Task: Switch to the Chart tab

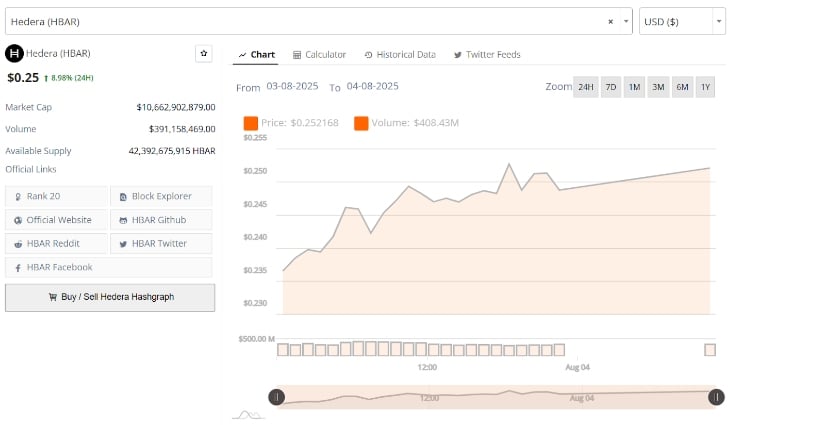Action: click(x=256, y=55)
